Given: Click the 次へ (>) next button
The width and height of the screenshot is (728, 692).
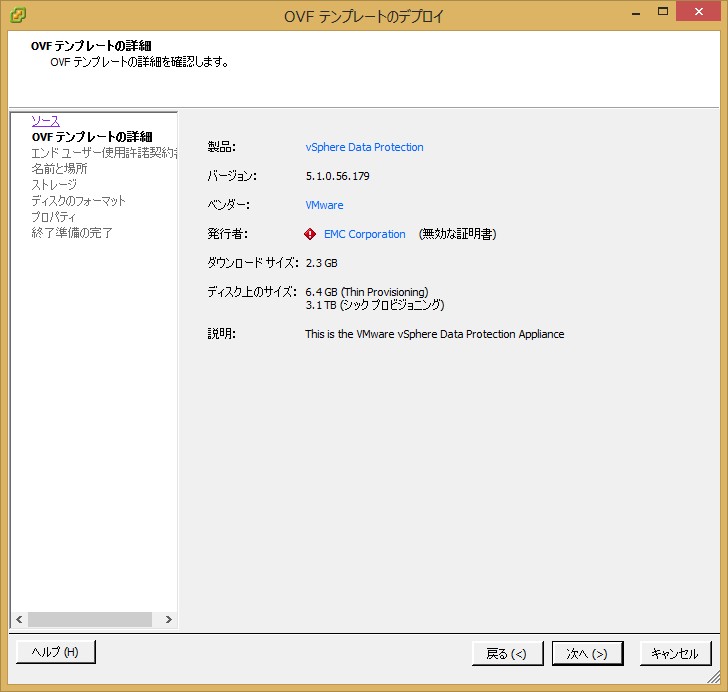Looking at the screenshot, I should point(587,653).
